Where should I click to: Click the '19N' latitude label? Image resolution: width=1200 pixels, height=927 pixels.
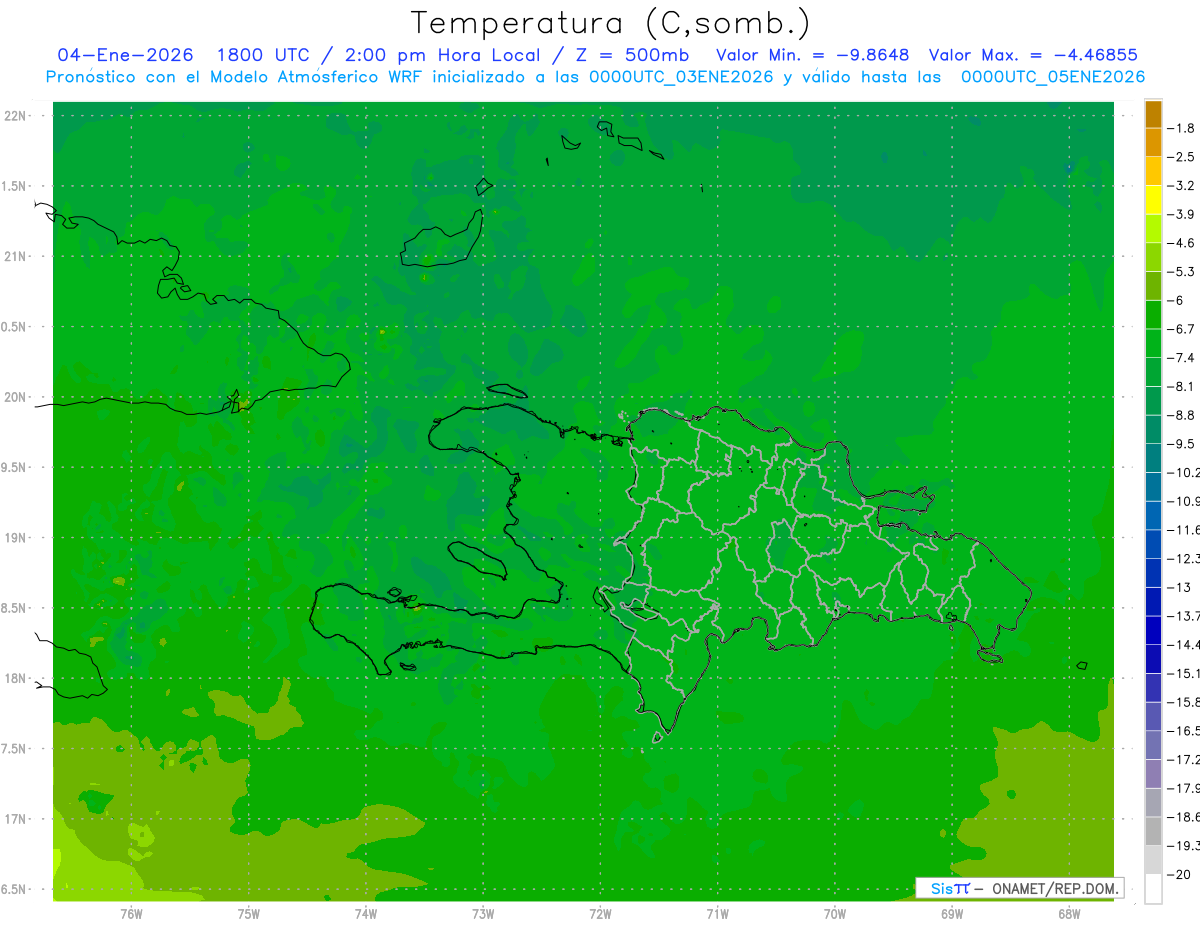click(17, 538)
